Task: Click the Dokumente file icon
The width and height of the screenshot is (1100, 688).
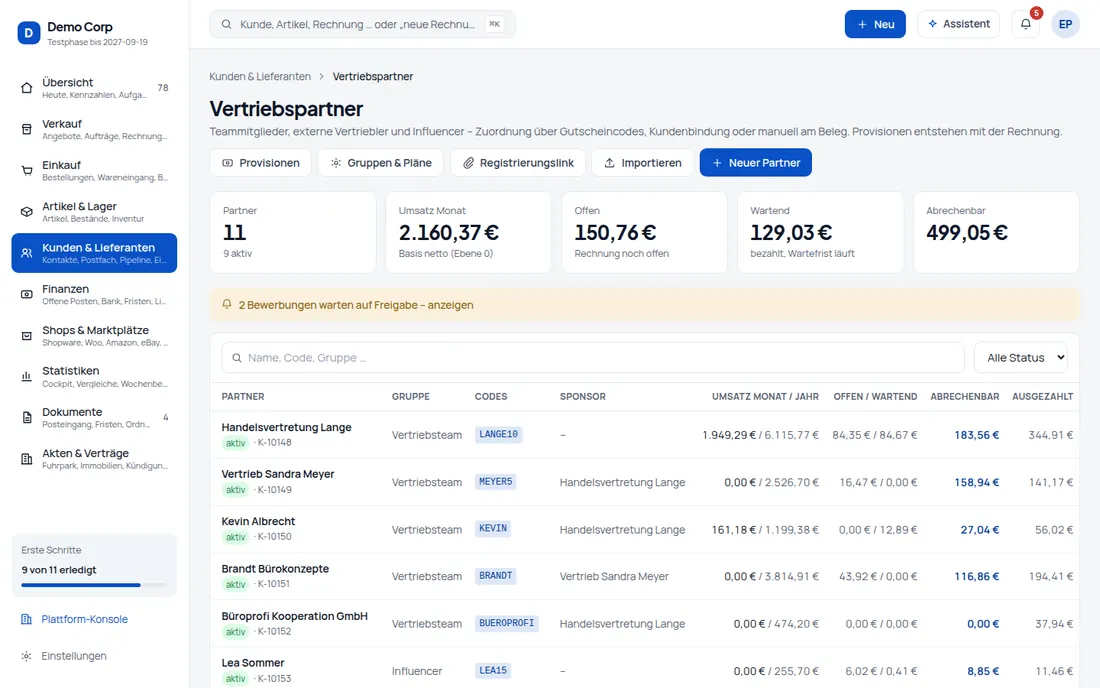Action: [x=27, y=418]
